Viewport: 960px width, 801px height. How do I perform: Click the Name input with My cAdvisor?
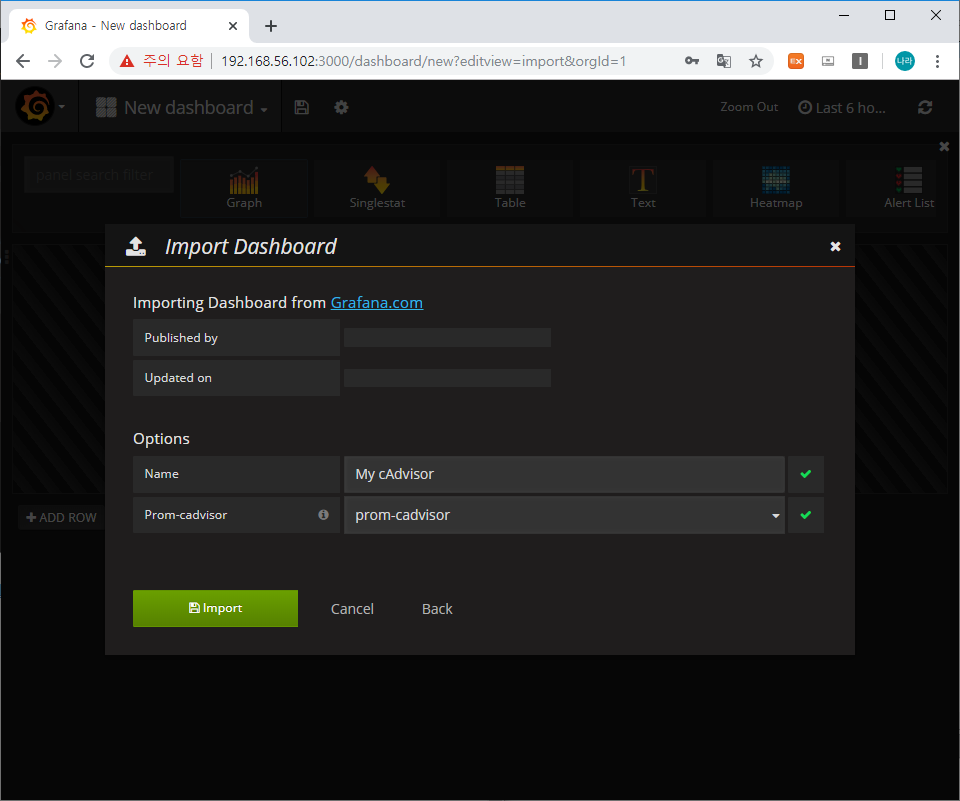(x=564, y=474)
